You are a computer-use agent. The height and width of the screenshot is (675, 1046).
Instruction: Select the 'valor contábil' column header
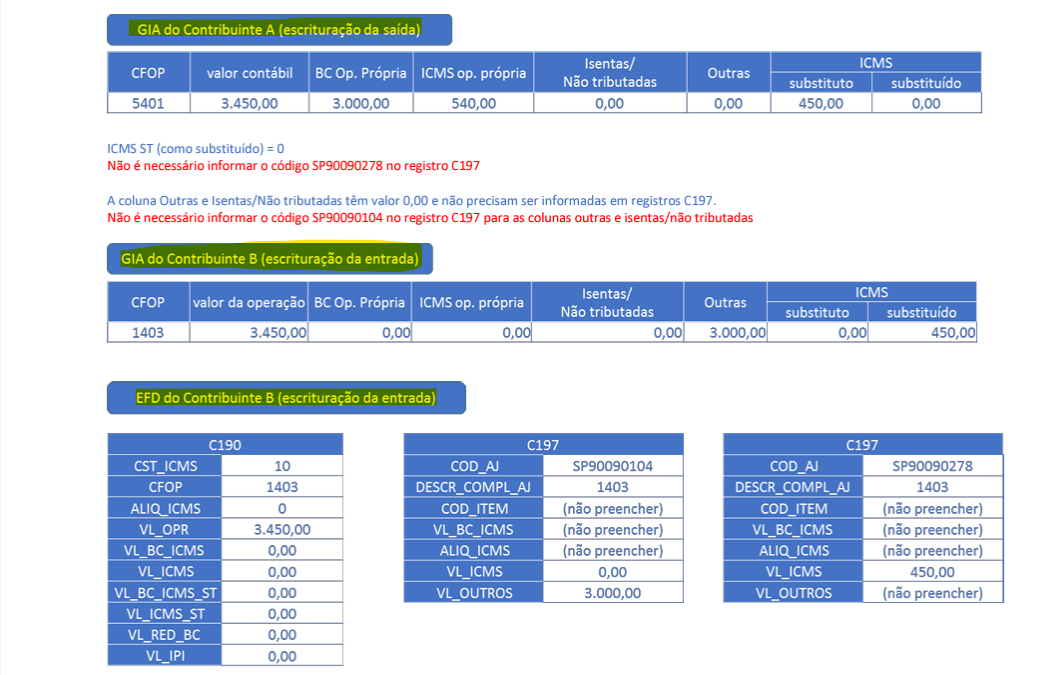click(249, 73)
